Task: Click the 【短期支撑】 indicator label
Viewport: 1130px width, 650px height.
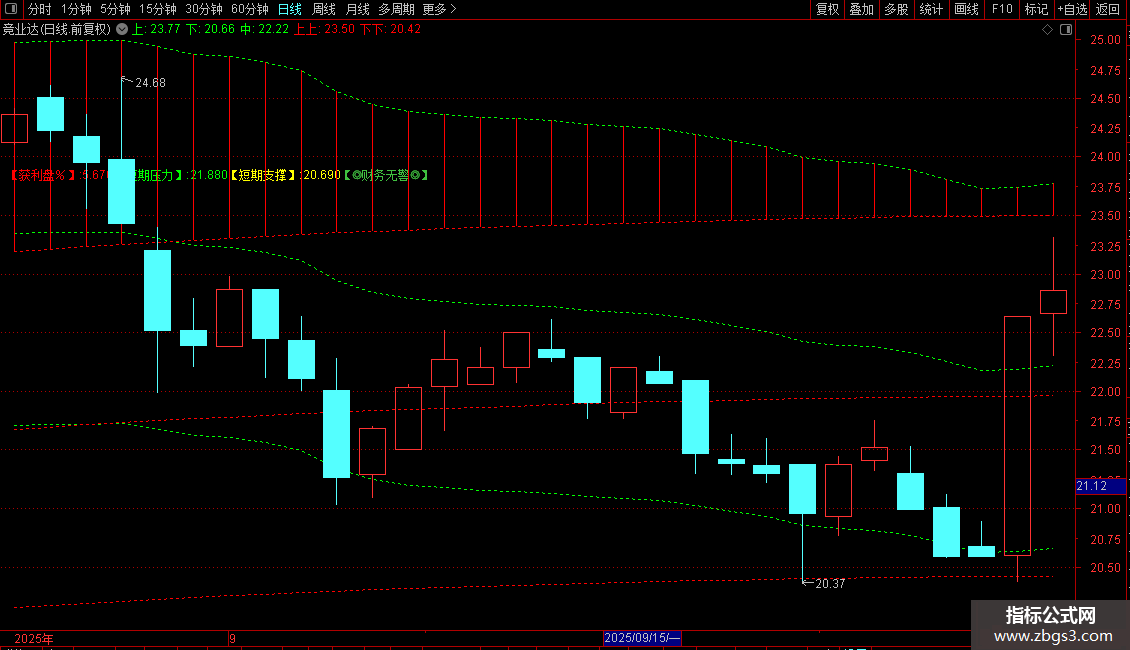Action: (263, 175)
